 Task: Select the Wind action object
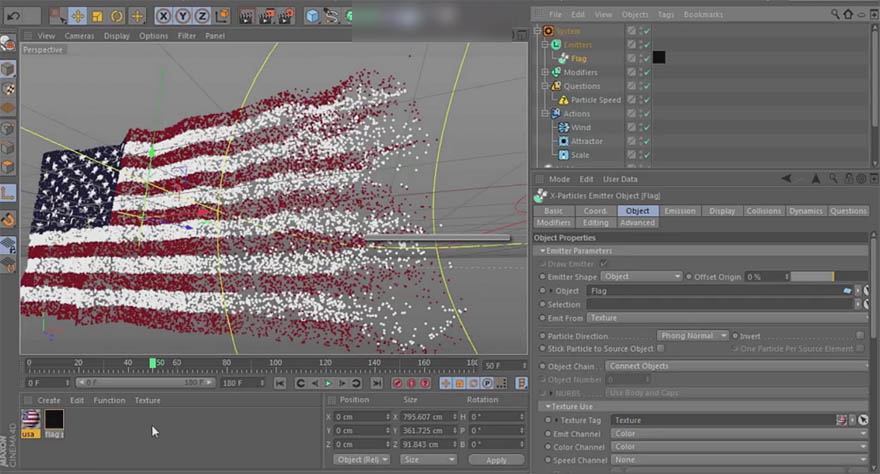pyautogui.click(x=580, y=127)
